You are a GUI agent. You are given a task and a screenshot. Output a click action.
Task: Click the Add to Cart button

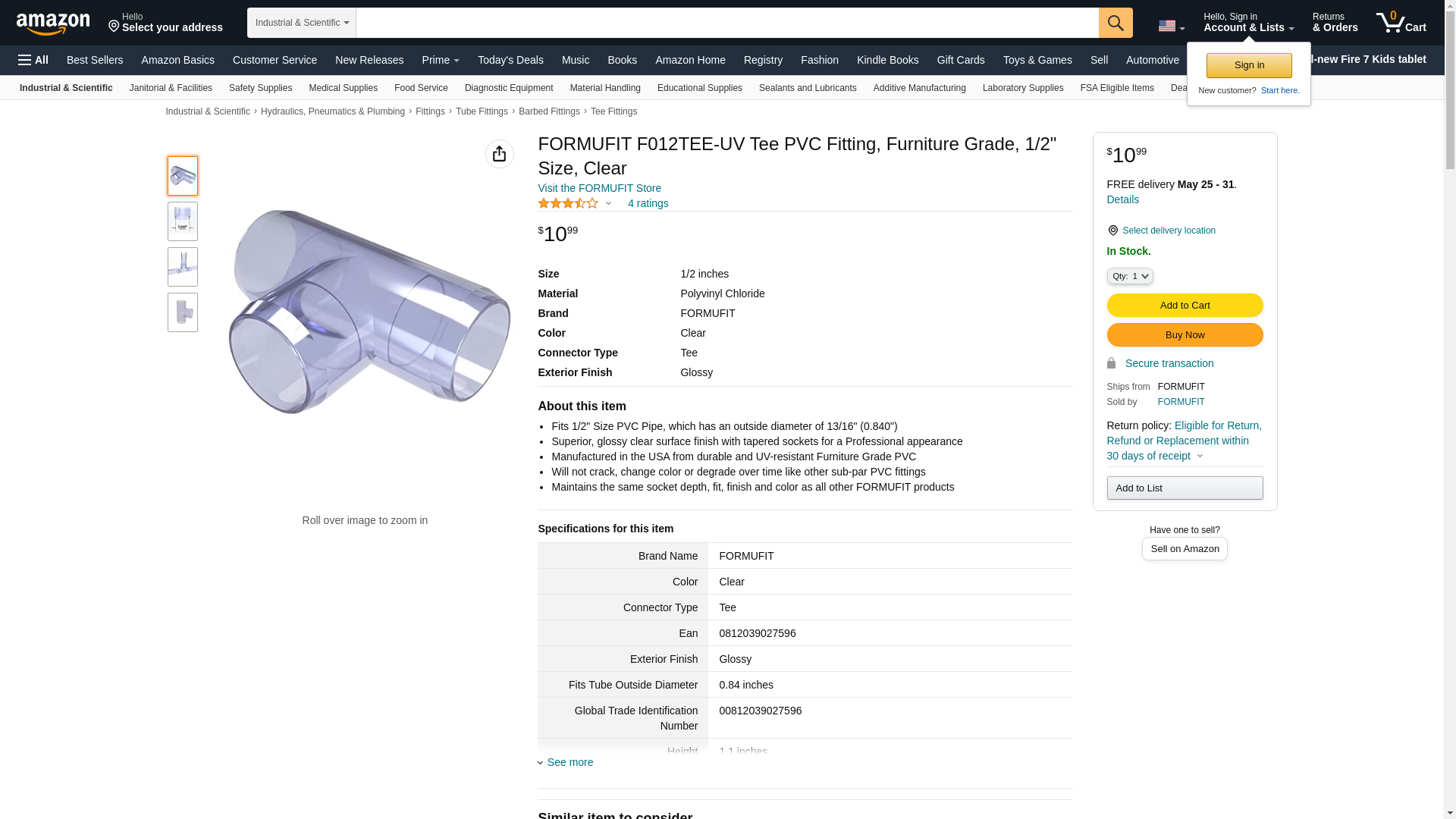coord(1185,305)
